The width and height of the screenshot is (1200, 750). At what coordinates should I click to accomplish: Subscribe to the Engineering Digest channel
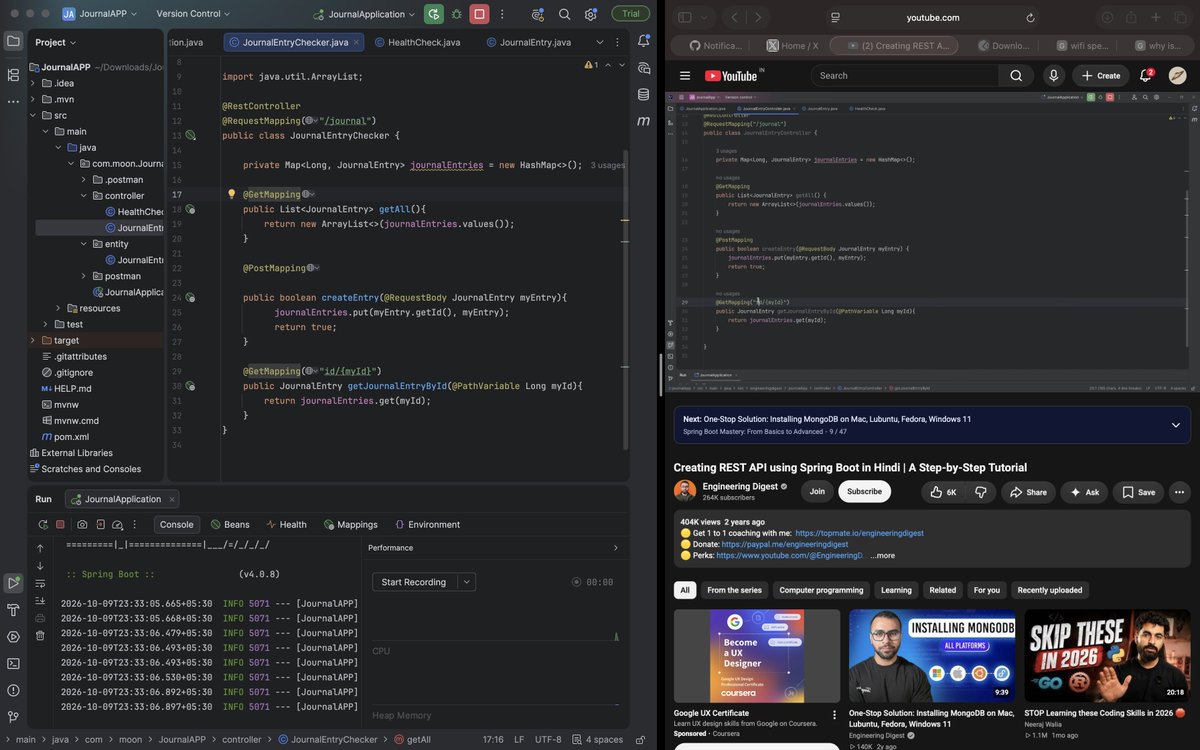click(864, 492)
